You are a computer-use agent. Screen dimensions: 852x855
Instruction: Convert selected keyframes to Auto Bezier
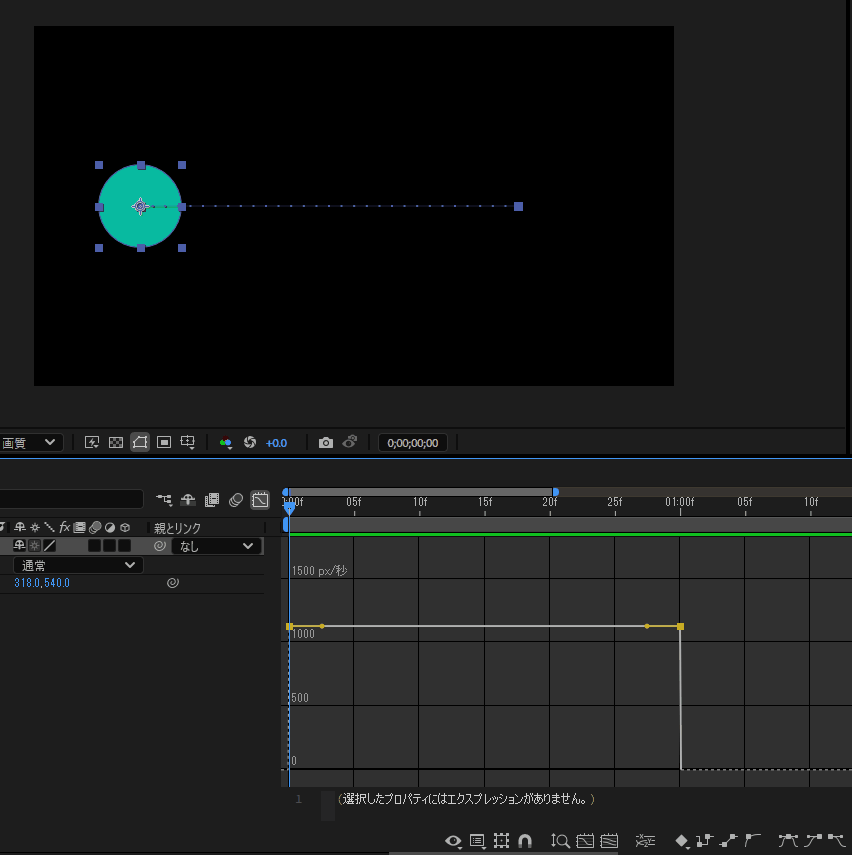point(753,841)
